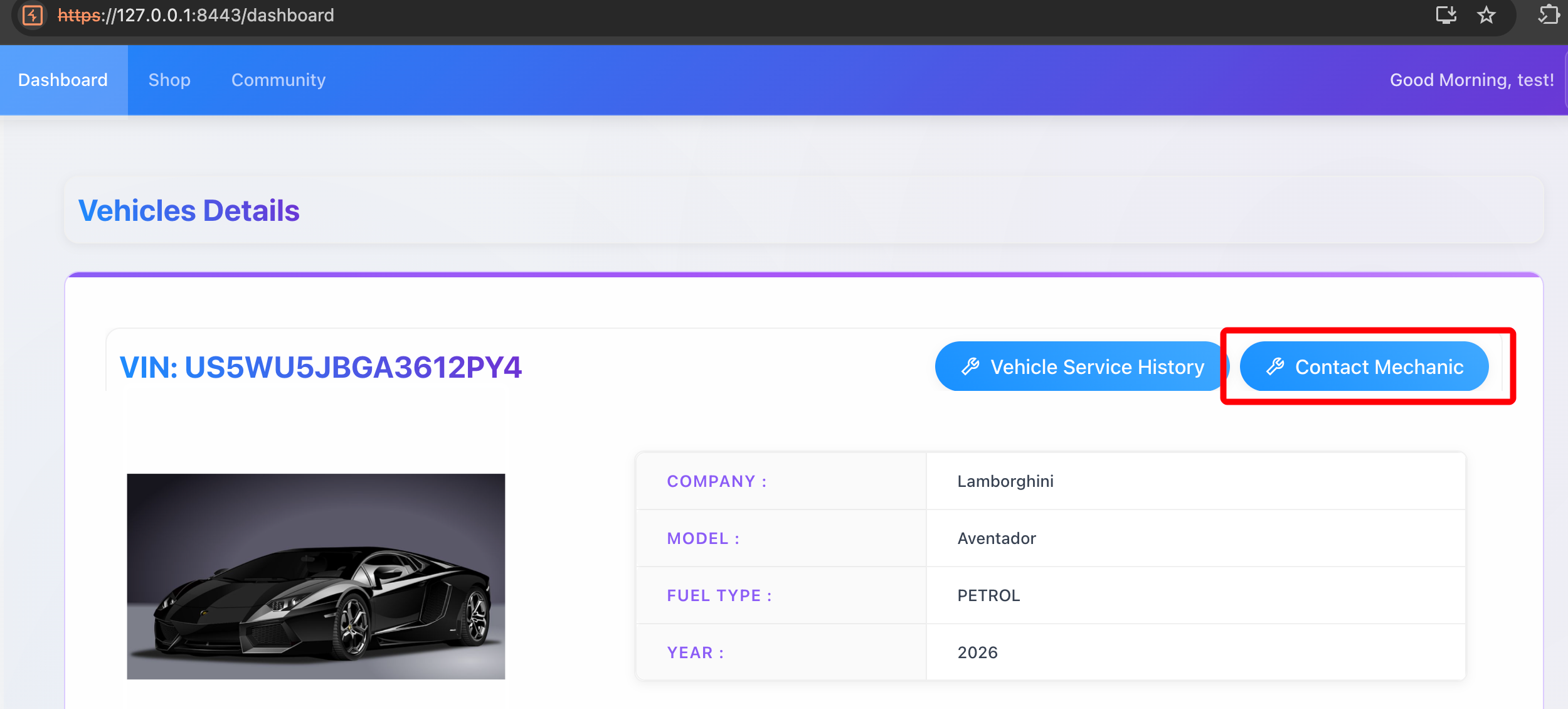The width and height of the screenshot is (1568, 709).
Task: Click the VIN number text
Action: [x=320, y=367]
